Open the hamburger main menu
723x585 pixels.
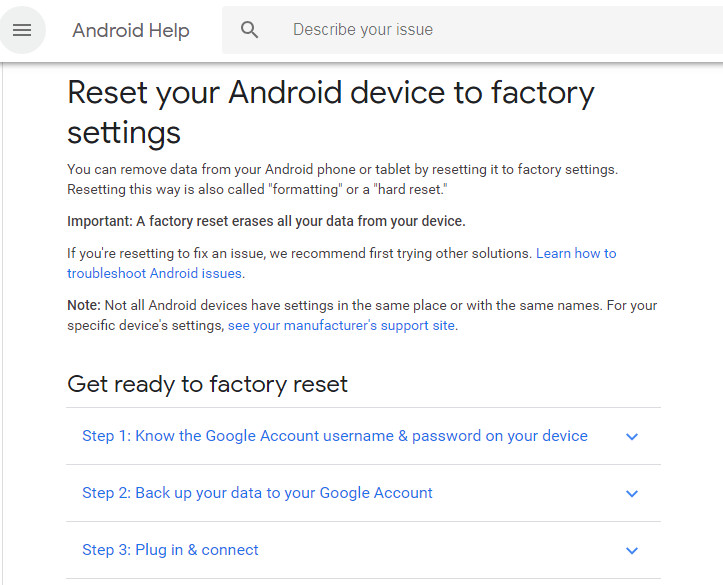point(22,30)
